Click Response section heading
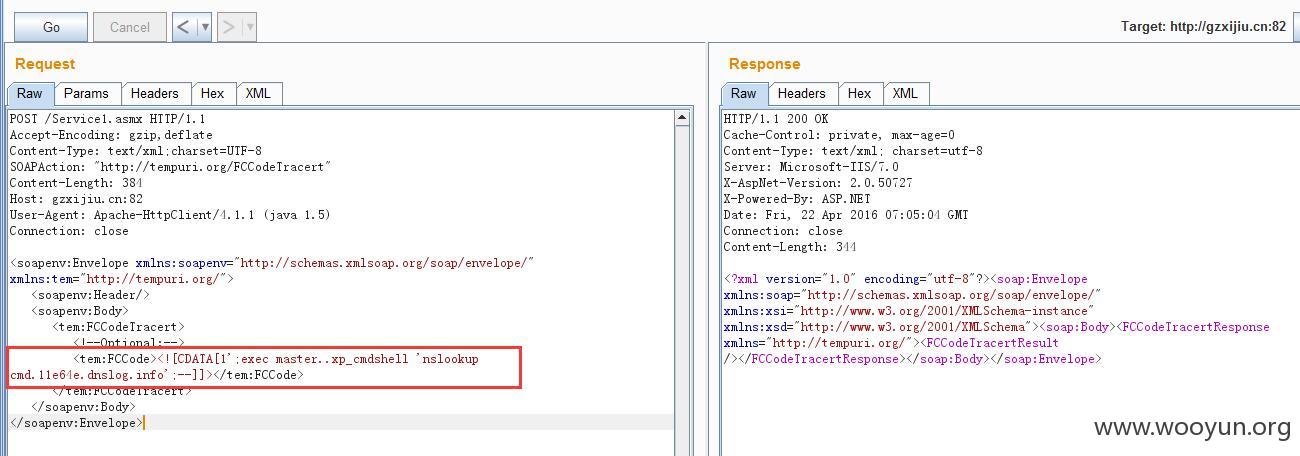 click(764, 64)
